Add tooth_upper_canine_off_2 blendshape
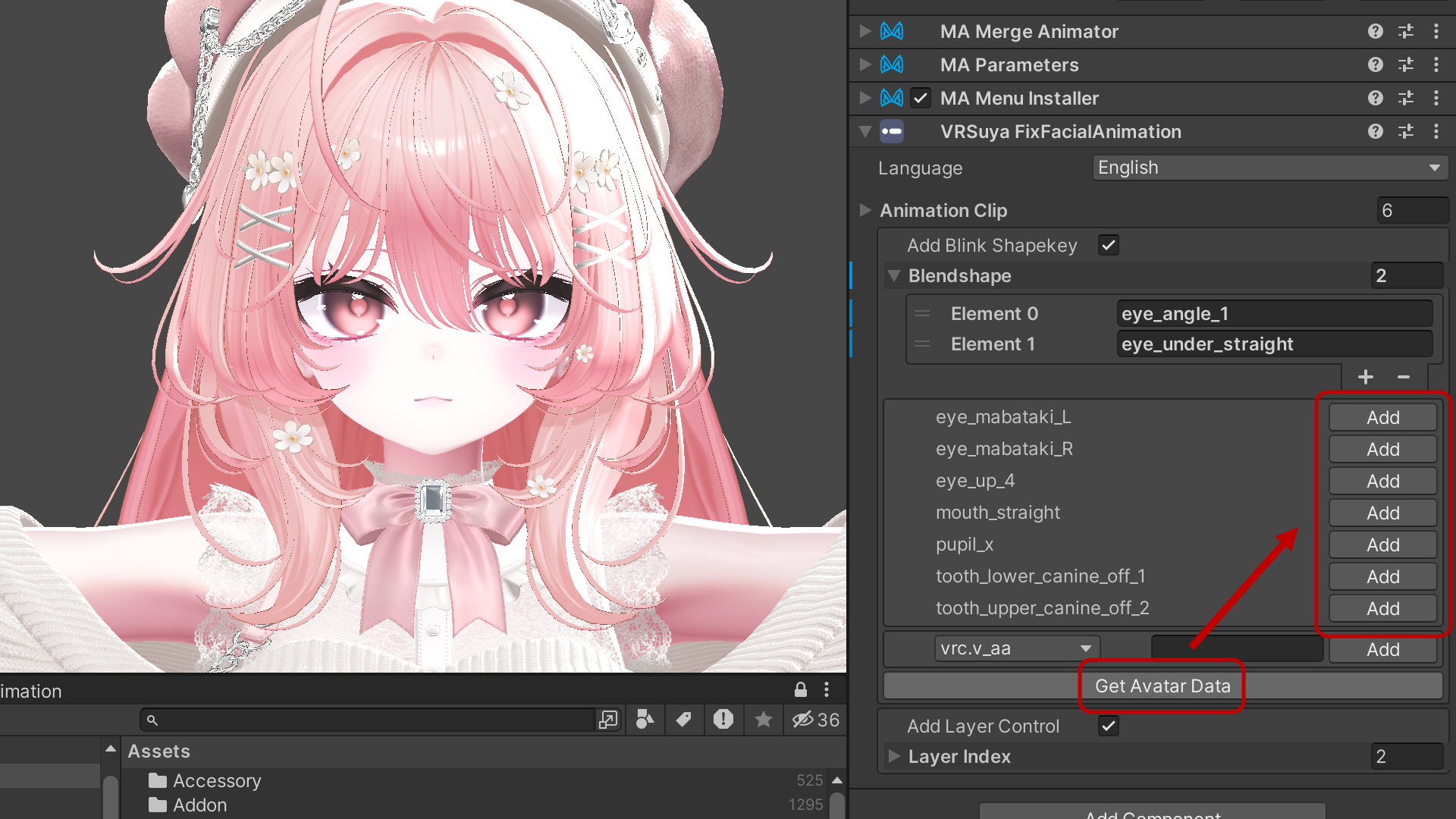 pyautogui.click(x=1383, y=608)
